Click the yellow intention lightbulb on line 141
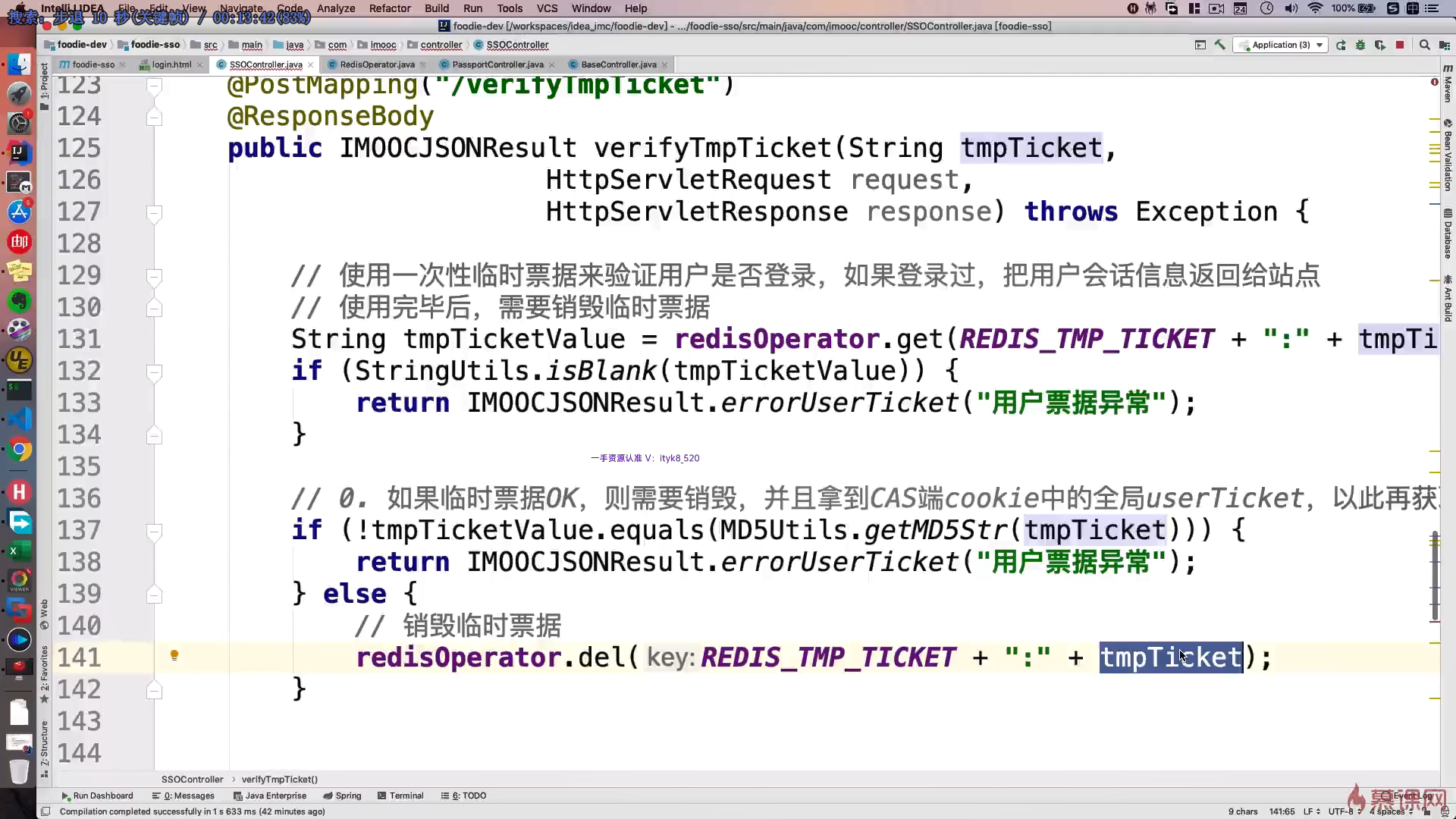 [174, 655]
